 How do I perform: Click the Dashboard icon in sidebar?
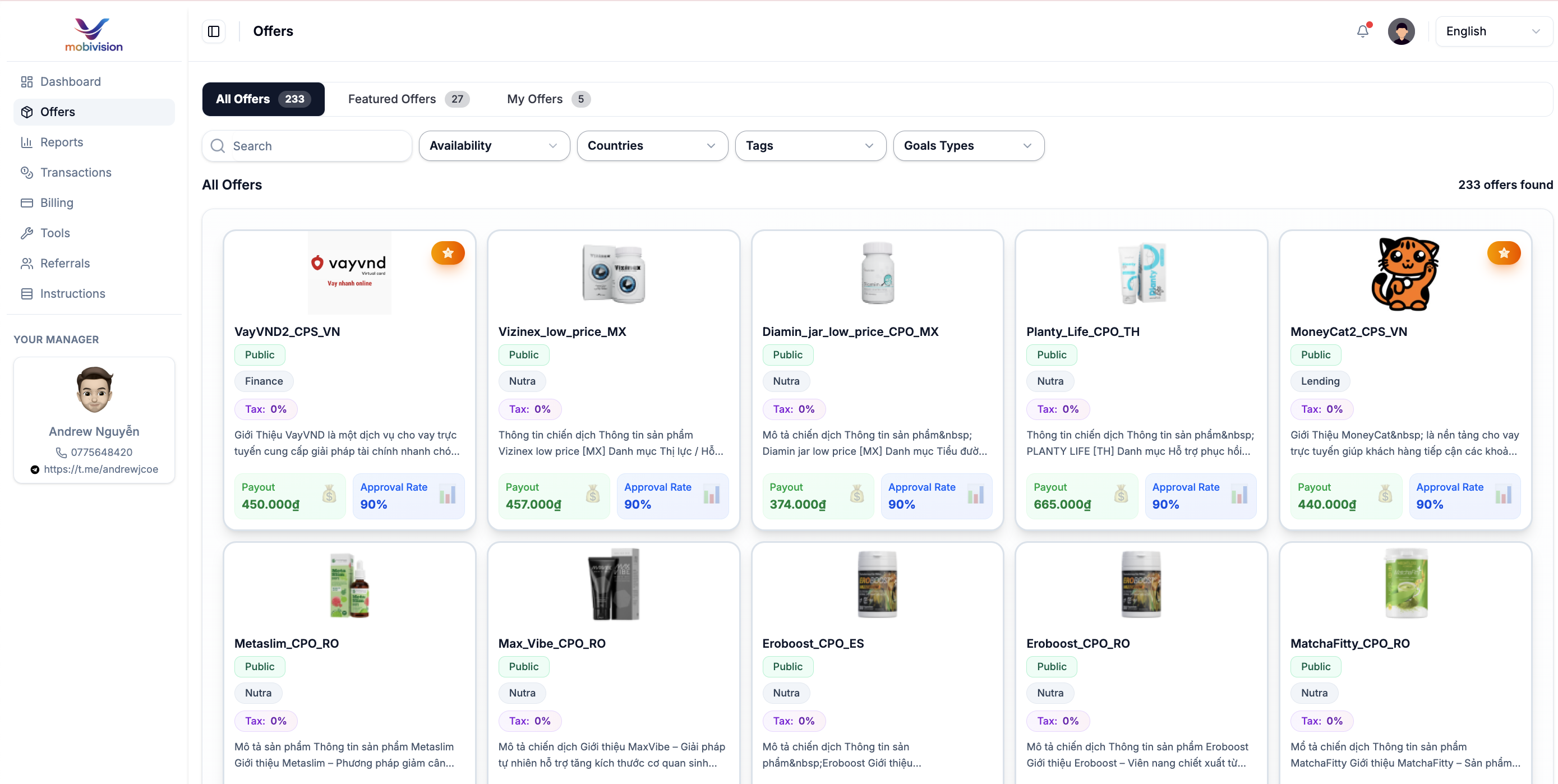[x=26, y=82]
